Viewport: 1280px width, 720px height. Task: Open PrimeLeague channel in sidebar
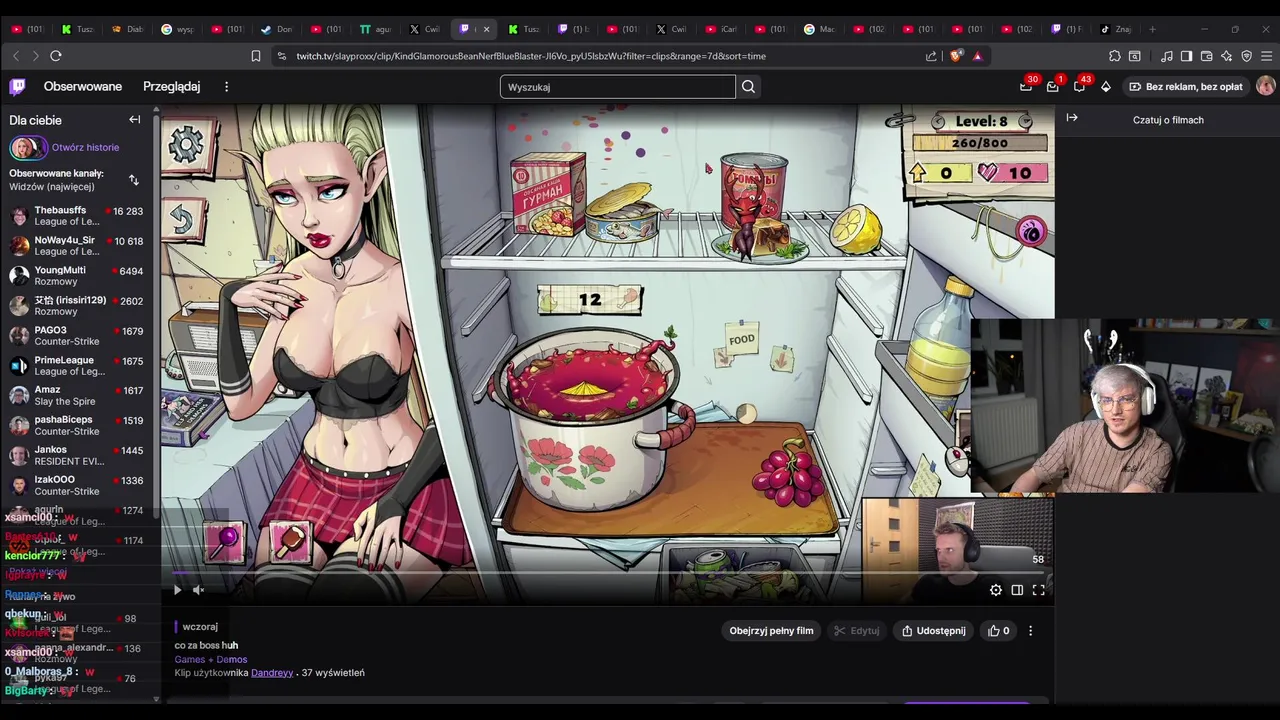[78, 366]
